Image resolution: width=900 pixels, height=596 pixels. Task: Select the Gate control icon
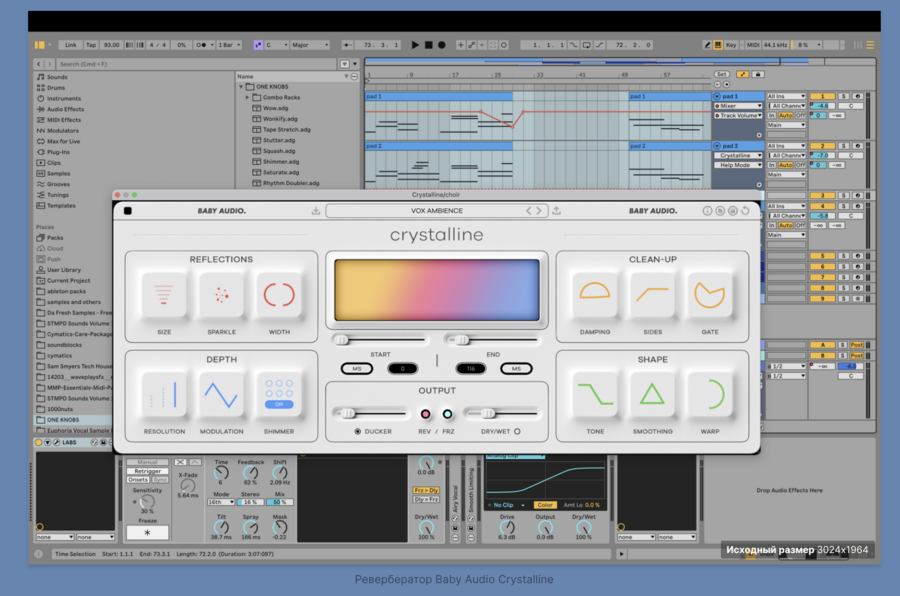[x=710, y=295]
